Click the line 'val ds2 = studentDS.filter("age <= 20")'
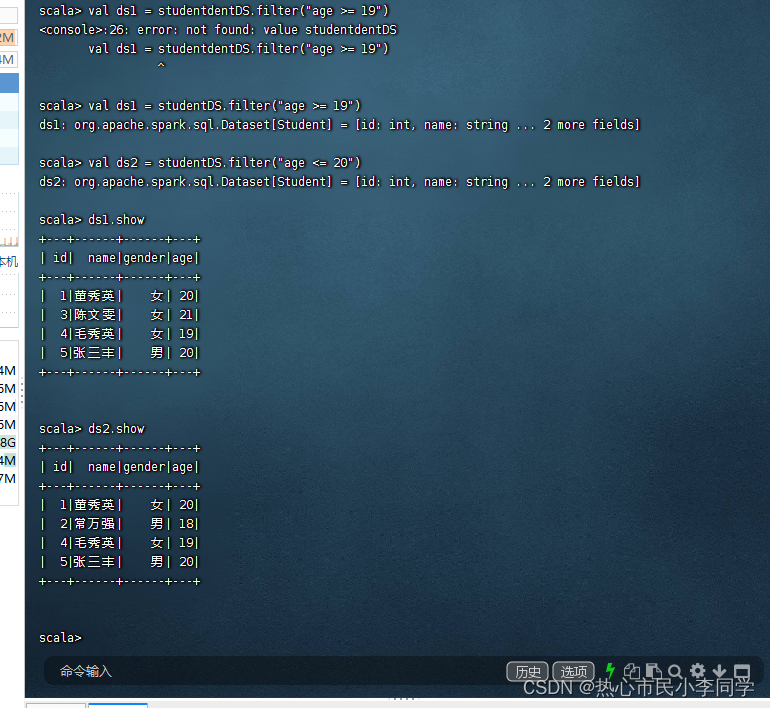 (200, 163)
